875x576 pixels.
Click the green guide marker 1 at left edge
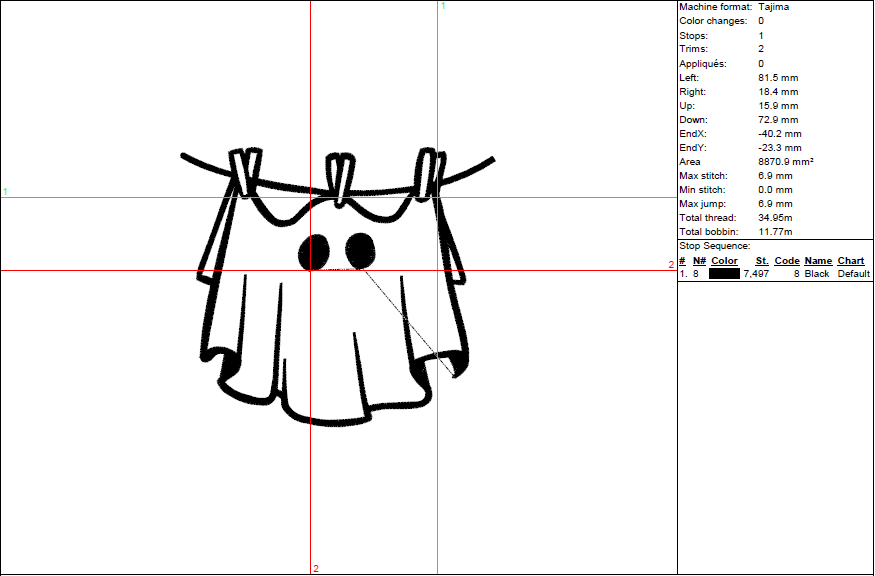pyautogui.click(x=5, y=191)
